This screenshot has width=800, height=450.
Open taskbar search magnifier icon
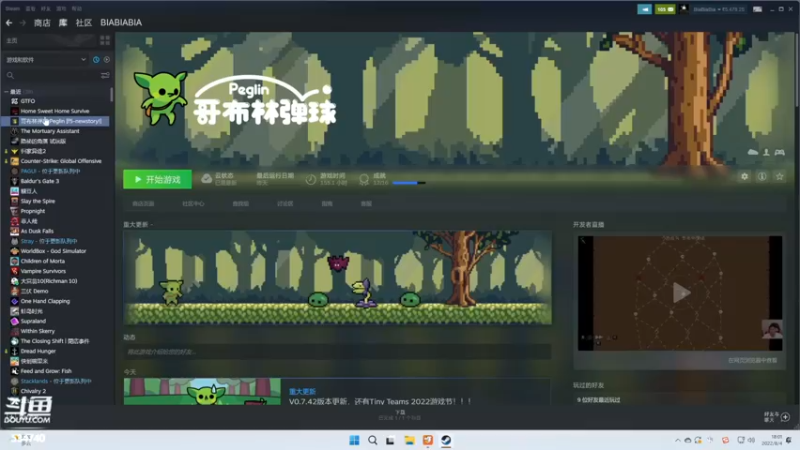pos(372,440)
